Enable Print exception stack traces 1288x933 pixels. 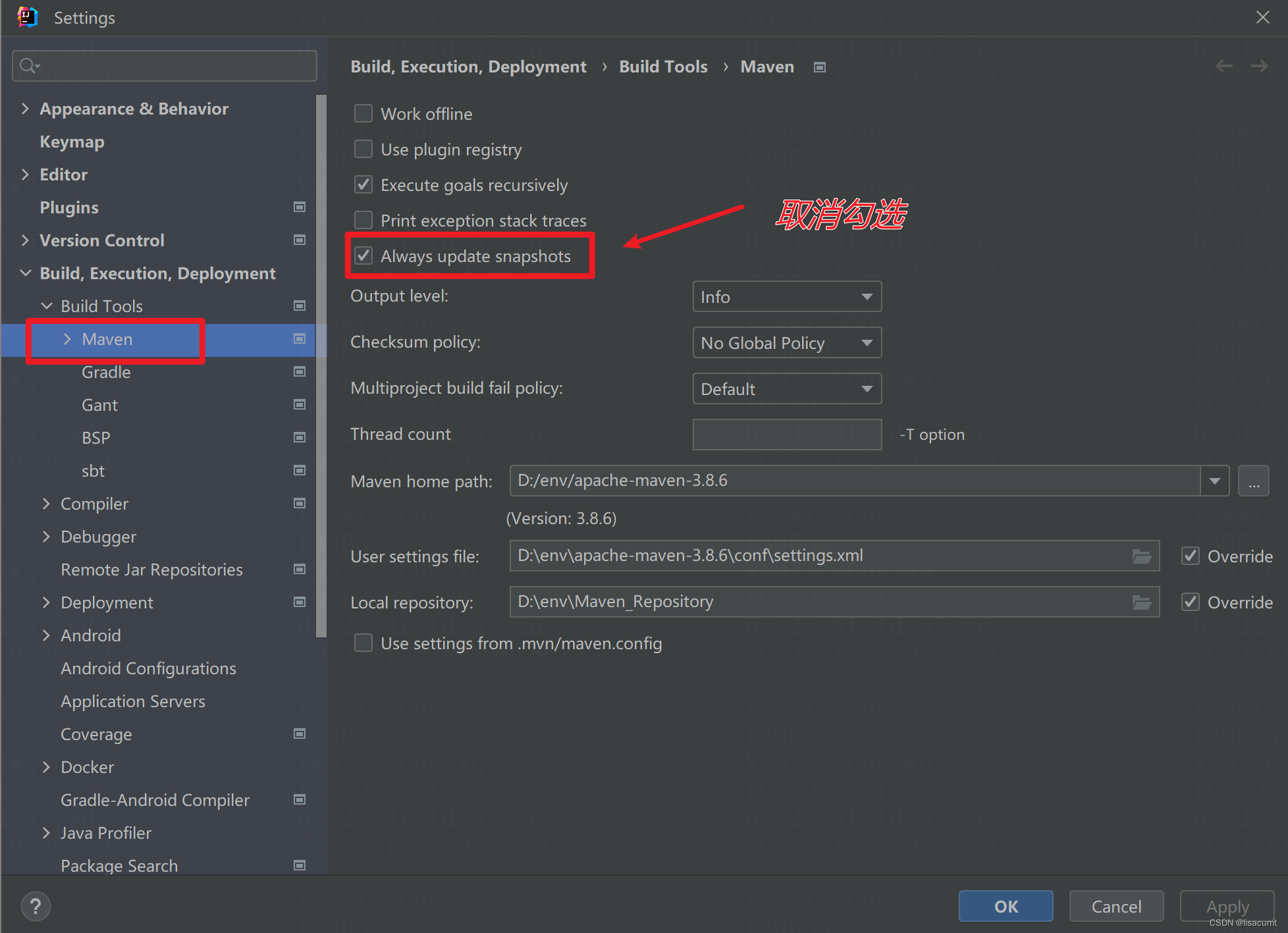[363, 220]
